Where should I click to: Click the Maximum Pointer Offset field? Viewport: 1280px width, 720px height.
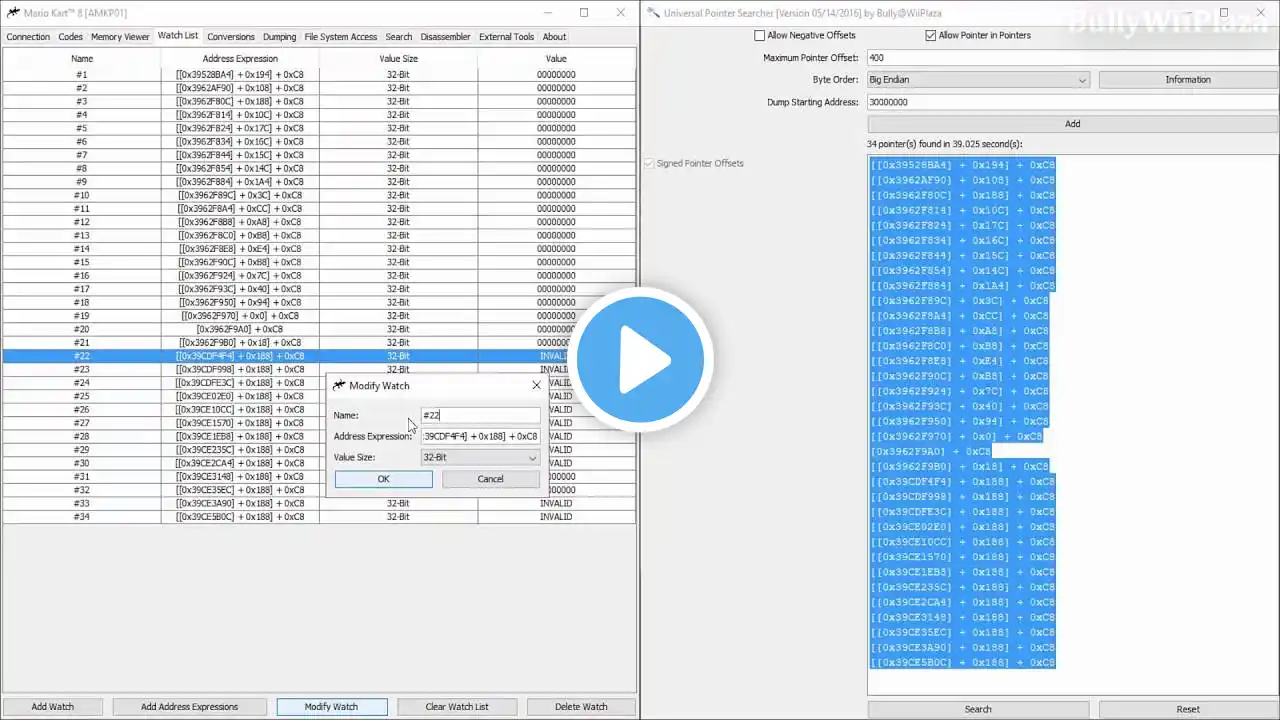click(1072, 58)
